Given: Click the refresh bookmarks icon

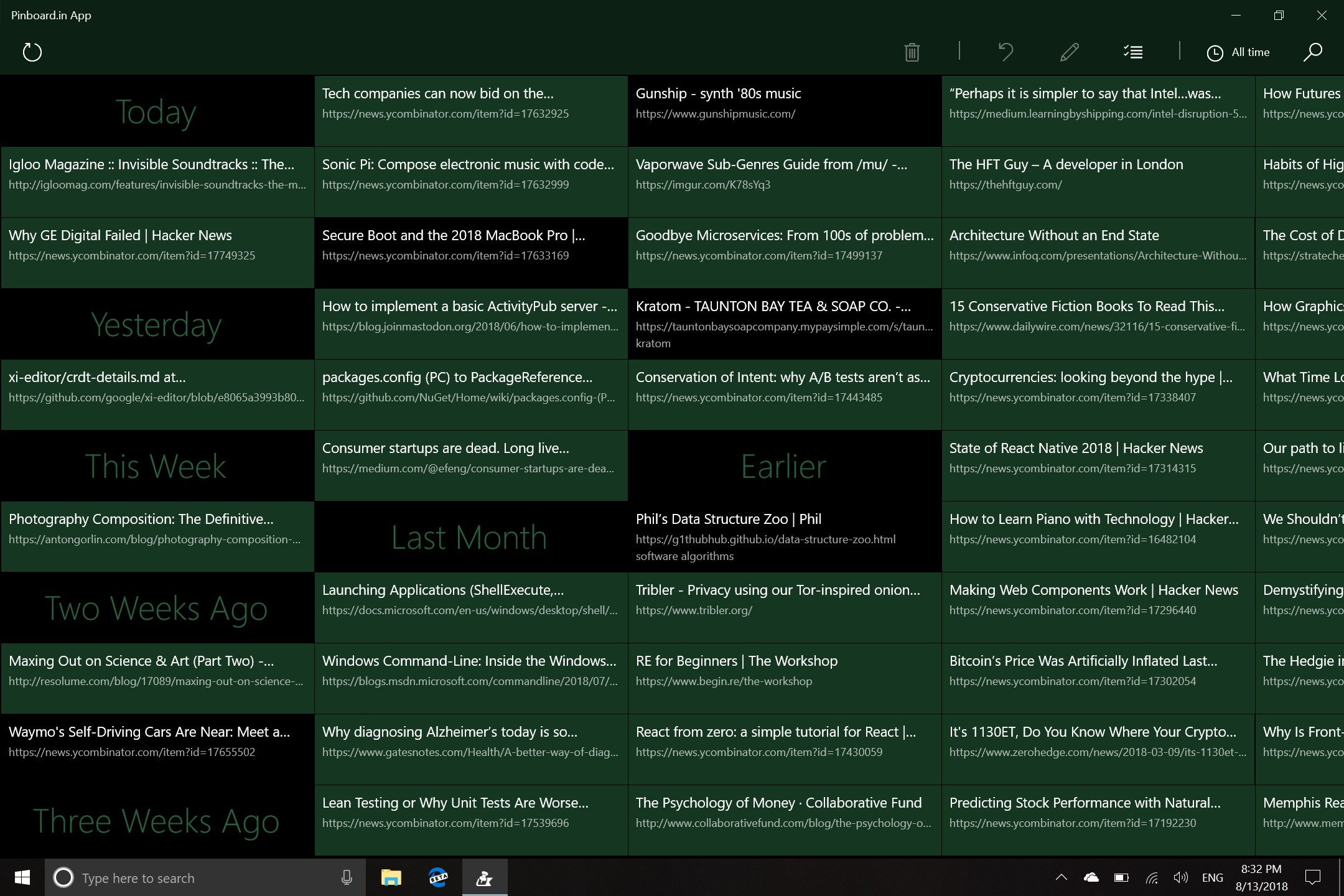Looking at the screenshot, I should (32, 52).
